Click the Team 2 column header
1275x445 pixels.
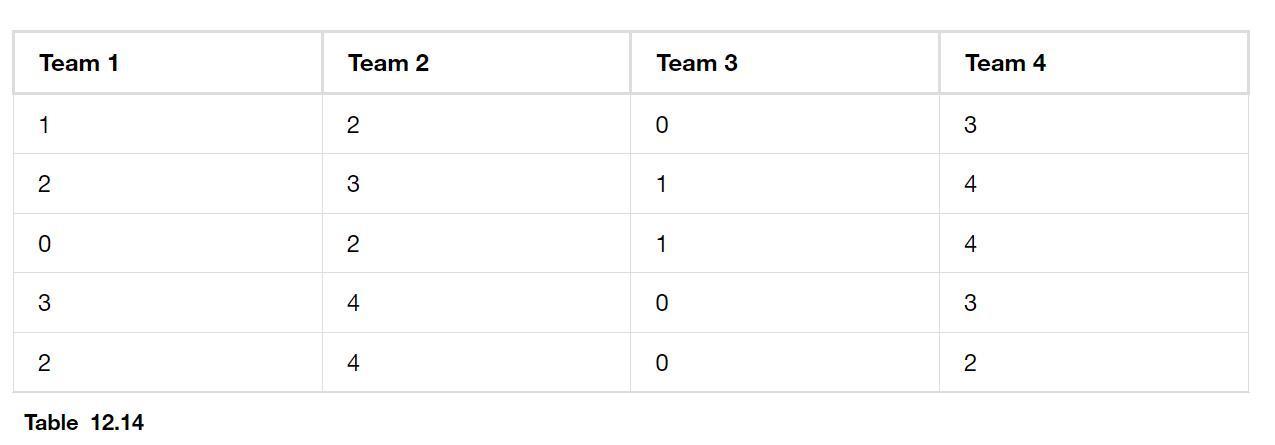[388, 63]
